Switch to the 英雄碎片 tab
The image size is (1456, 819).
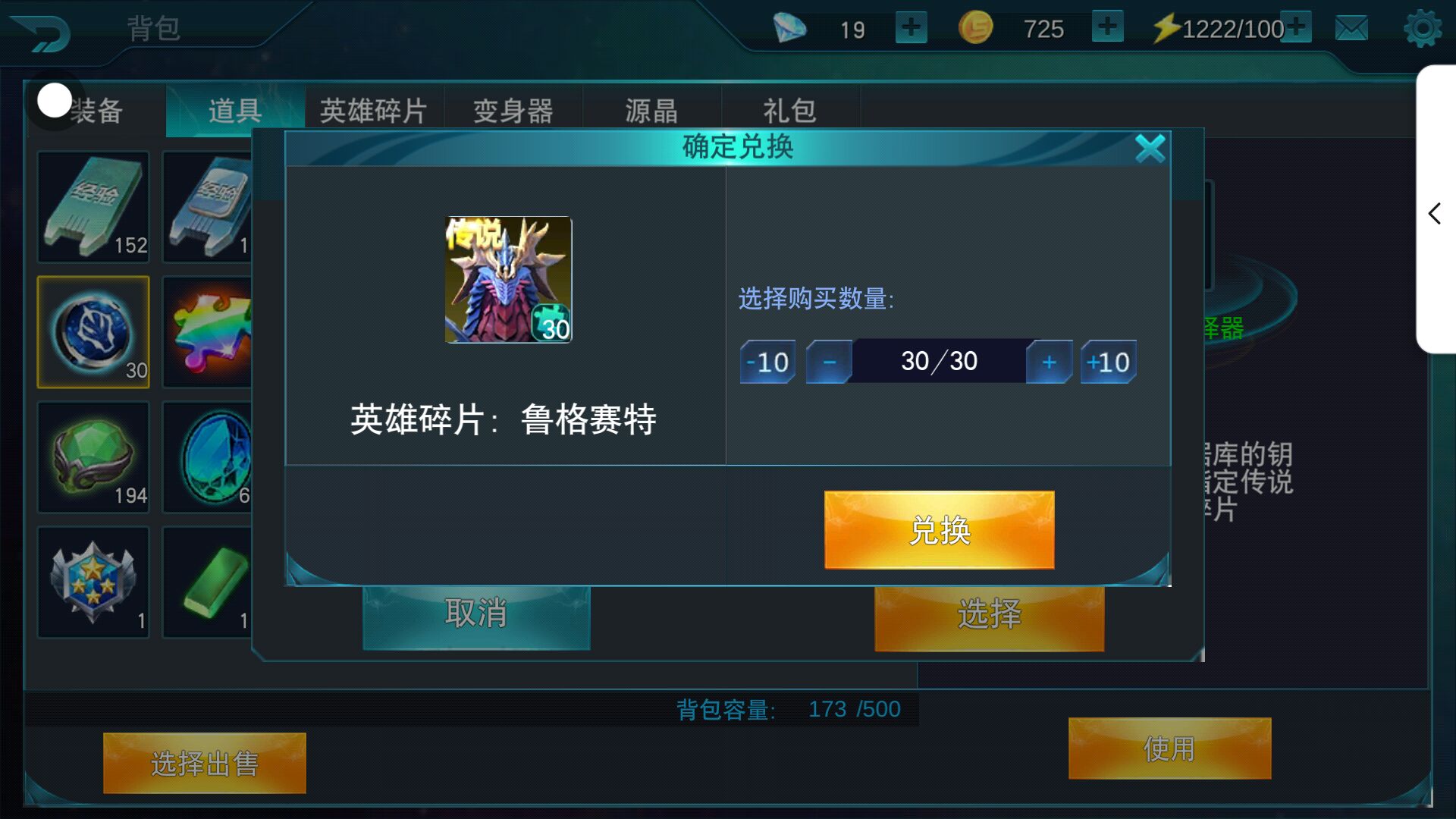pos(374,111)
